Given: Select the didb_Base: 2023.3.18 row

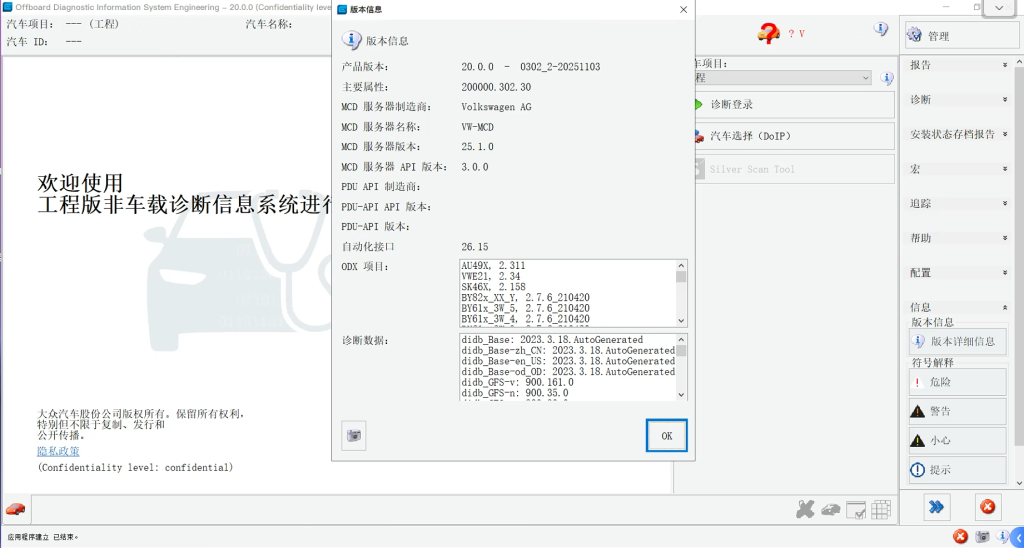Looking at the screenshot, I should point(552,340).
